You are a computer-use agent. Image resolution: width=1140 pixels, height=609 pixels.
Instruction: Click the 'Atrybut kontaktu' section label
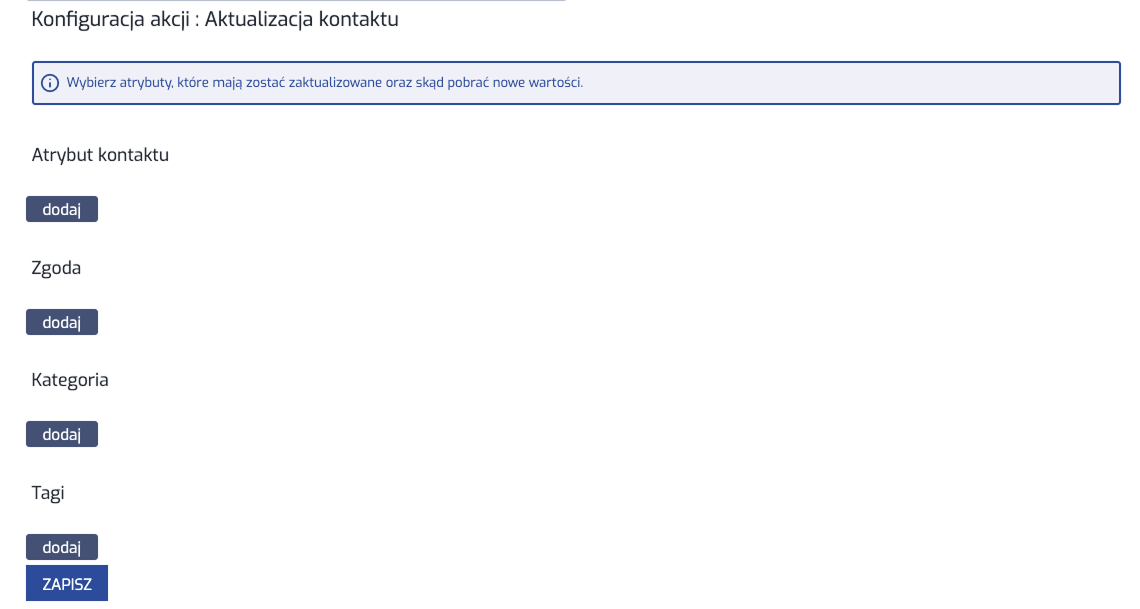tap(100, 155)
